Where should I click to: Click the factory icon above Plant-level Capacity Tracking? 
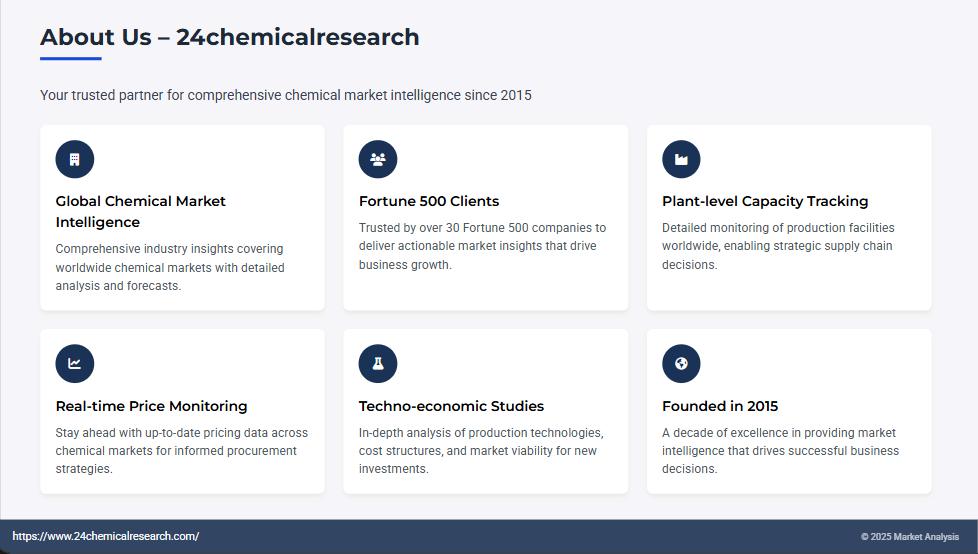click(x=681, y=159)
